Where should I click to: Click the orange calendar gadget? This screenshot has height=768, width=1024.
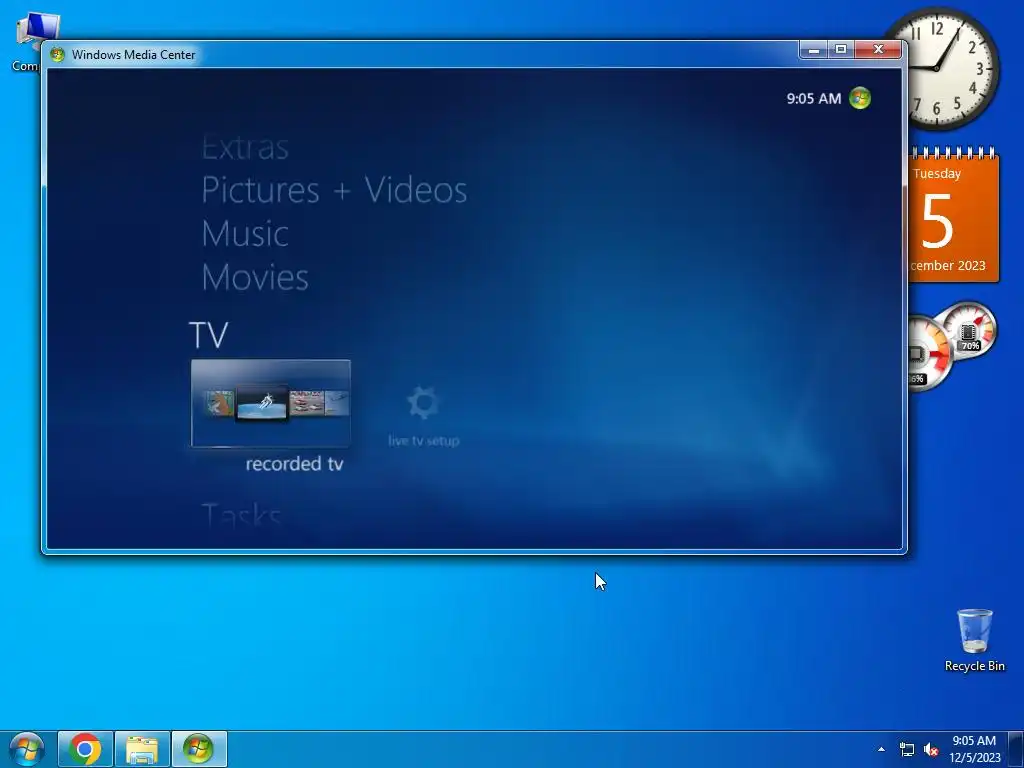pos(954,216)
